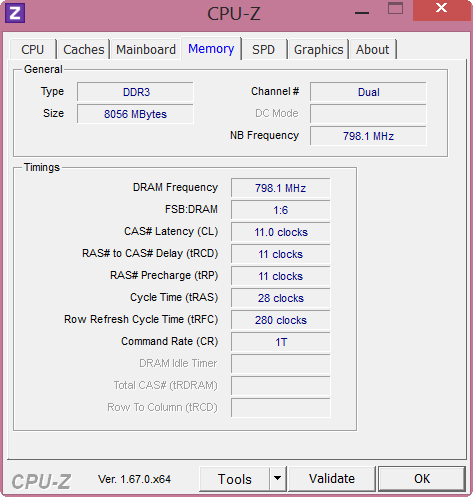Select the DDR3 memory type field

pyautogui.click(x=135, y=92)
